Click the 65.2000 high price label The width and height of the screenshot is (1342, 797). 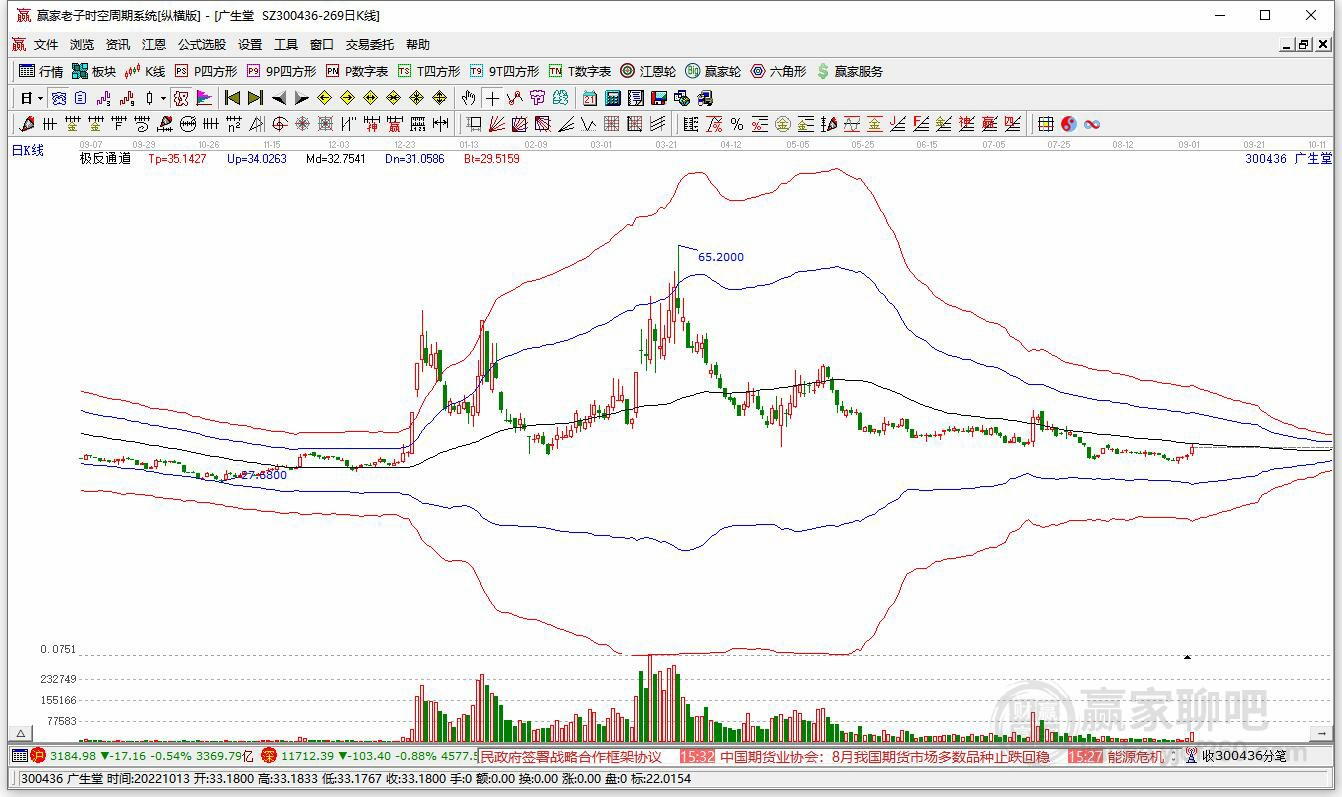click(721, 257)
